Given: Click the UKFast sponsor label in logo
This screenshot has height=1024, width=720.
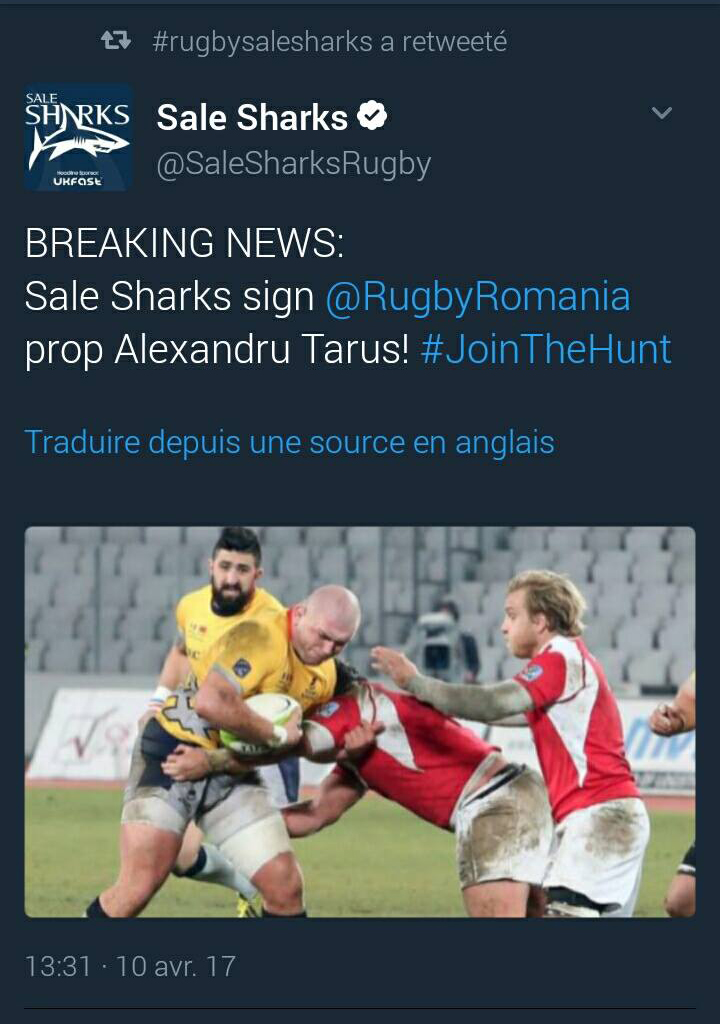Looking at the screenshot, I should tap(78, 181).
